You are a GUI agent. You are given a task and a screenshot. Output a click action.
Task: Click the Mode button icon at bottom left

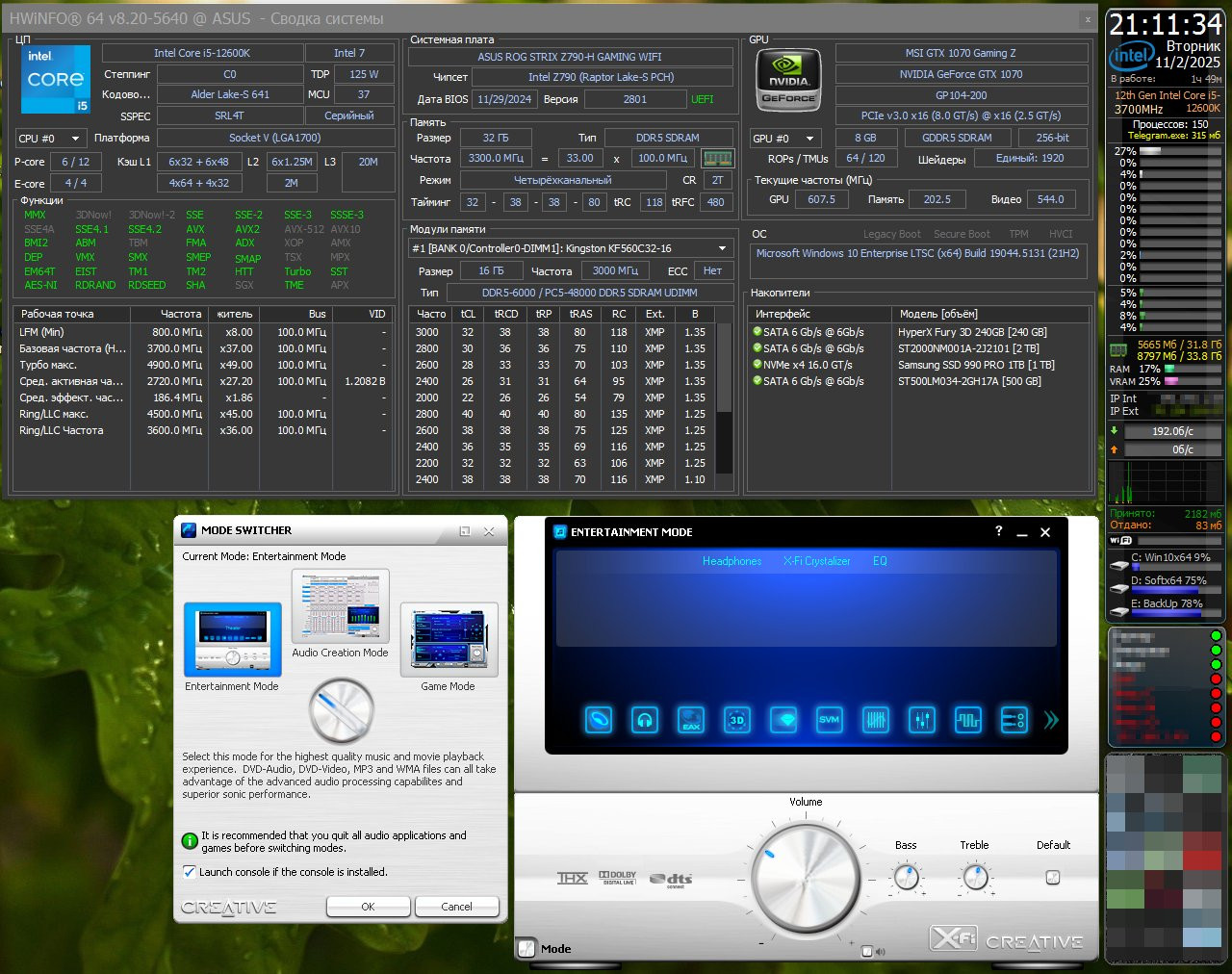click(526, 948)
